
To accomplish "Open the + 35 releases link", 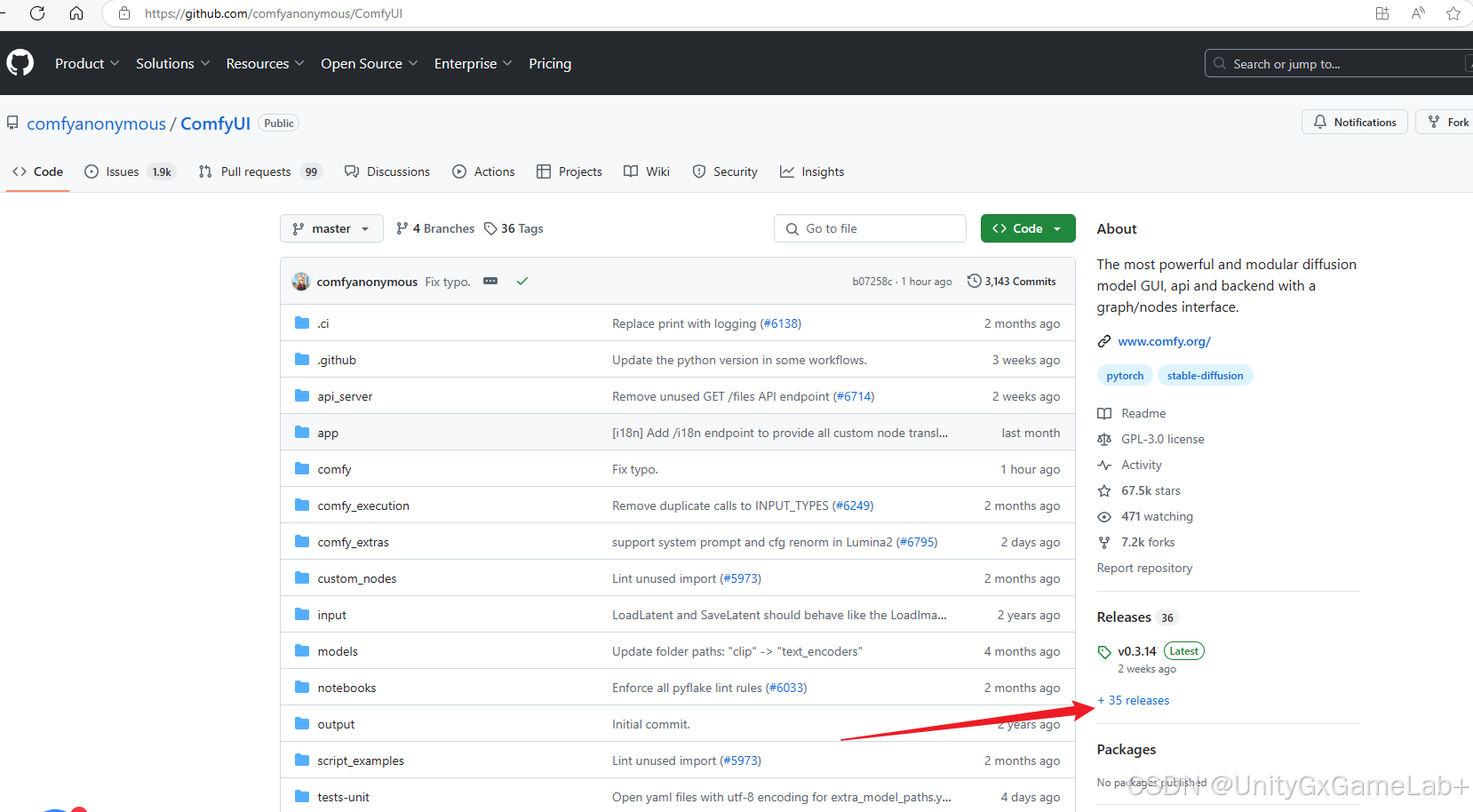I will point(1134,700).
